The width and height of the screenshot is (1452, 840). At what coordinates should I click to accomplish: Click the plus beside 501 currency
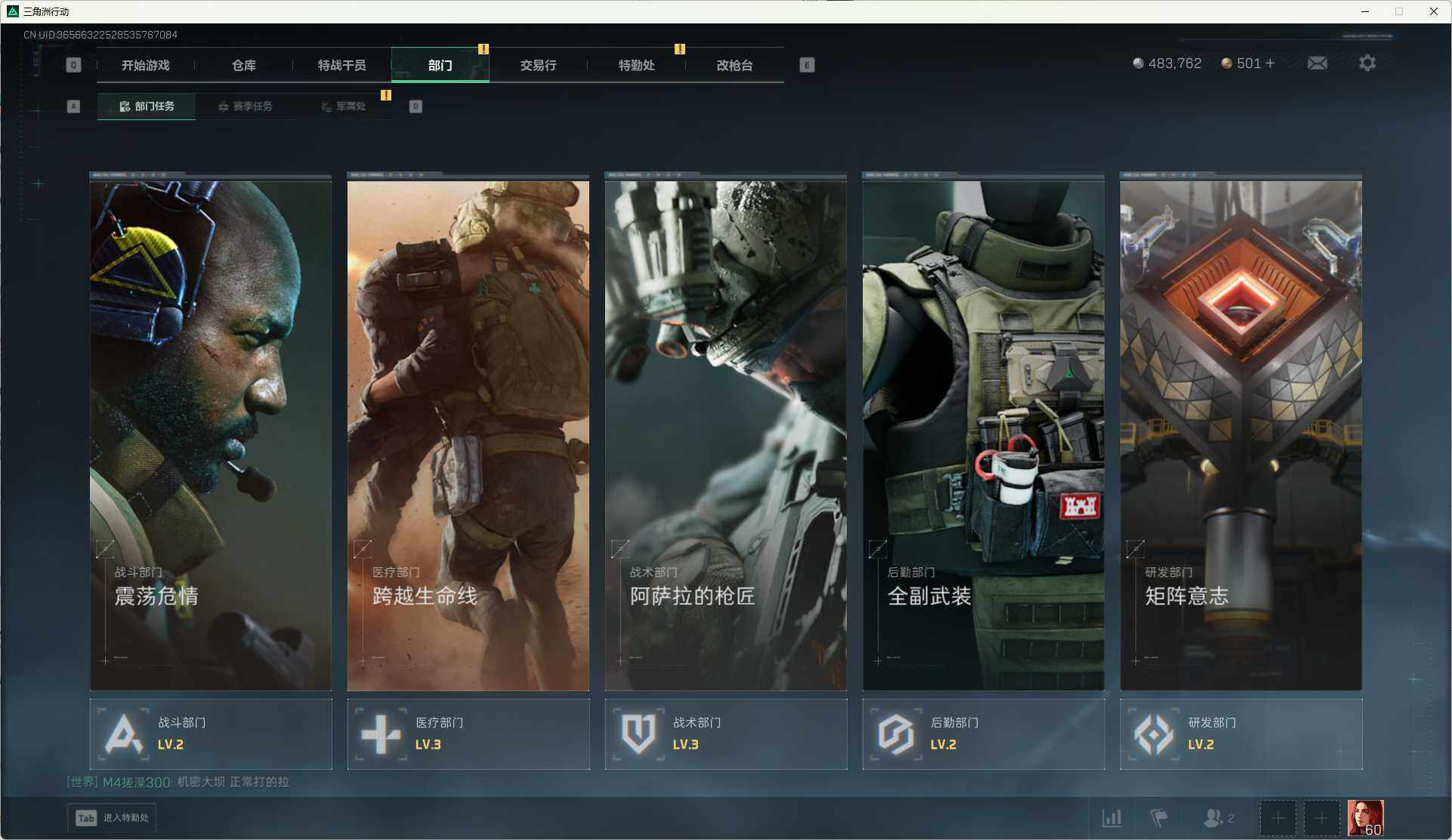tap(1271, 63)
